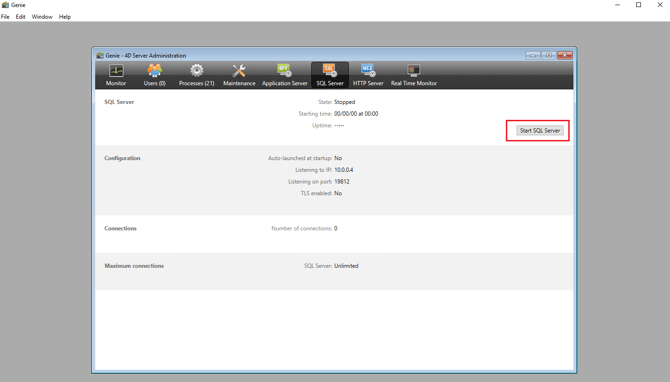The image size is (670, 382).
Task: Open the File menu
Action: pyautogui.click(x=5, y=17)
